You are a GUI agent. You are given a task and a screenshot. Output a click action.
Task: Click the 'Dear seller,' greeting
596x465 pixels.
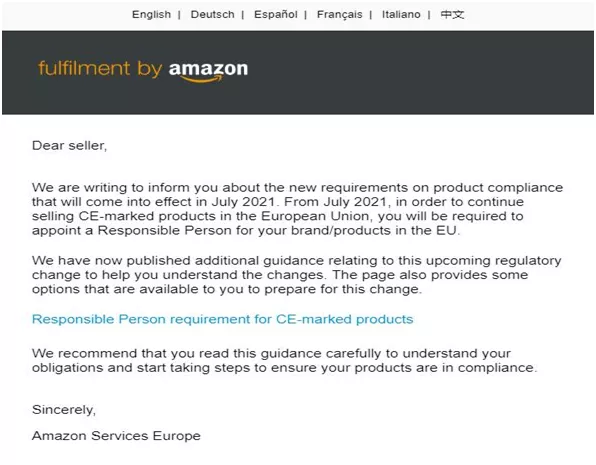click(x=70, y=145)
